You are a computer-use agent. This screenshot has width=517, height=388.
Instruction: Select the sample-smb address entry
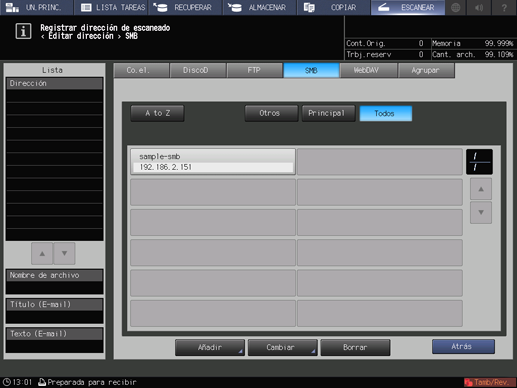213,162
